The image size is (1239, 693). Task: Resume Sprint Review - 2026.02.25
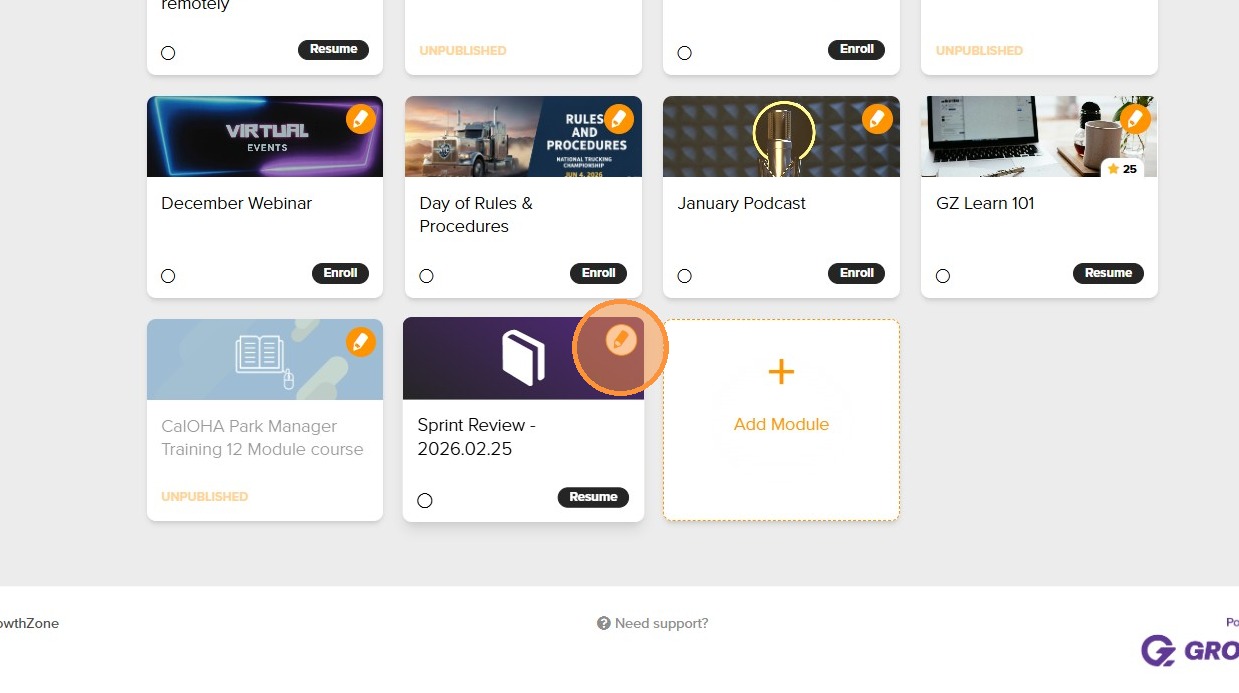click(593, 497)
